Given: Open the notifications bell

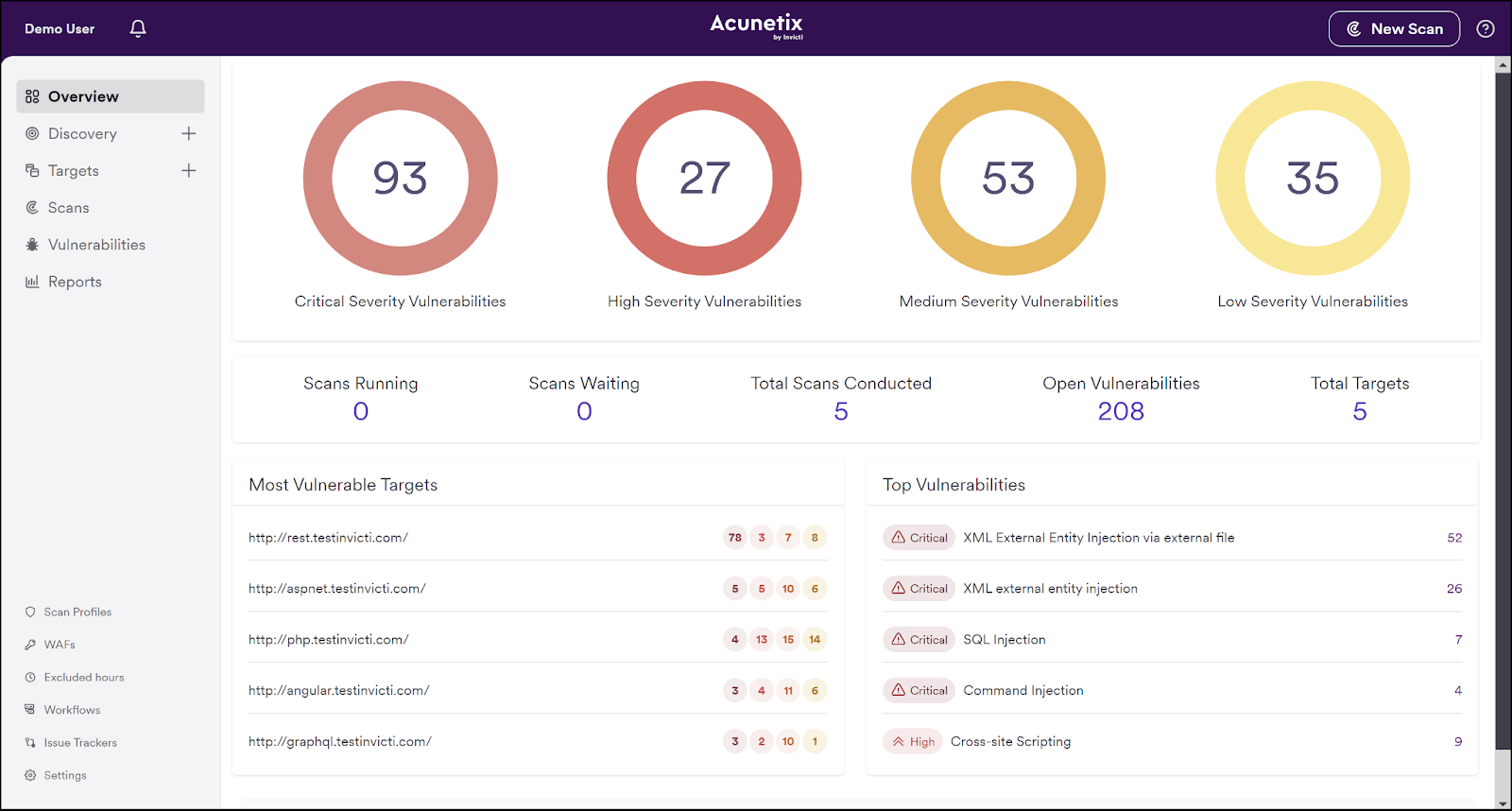Looking at the screenshot, I should [138, 28].
